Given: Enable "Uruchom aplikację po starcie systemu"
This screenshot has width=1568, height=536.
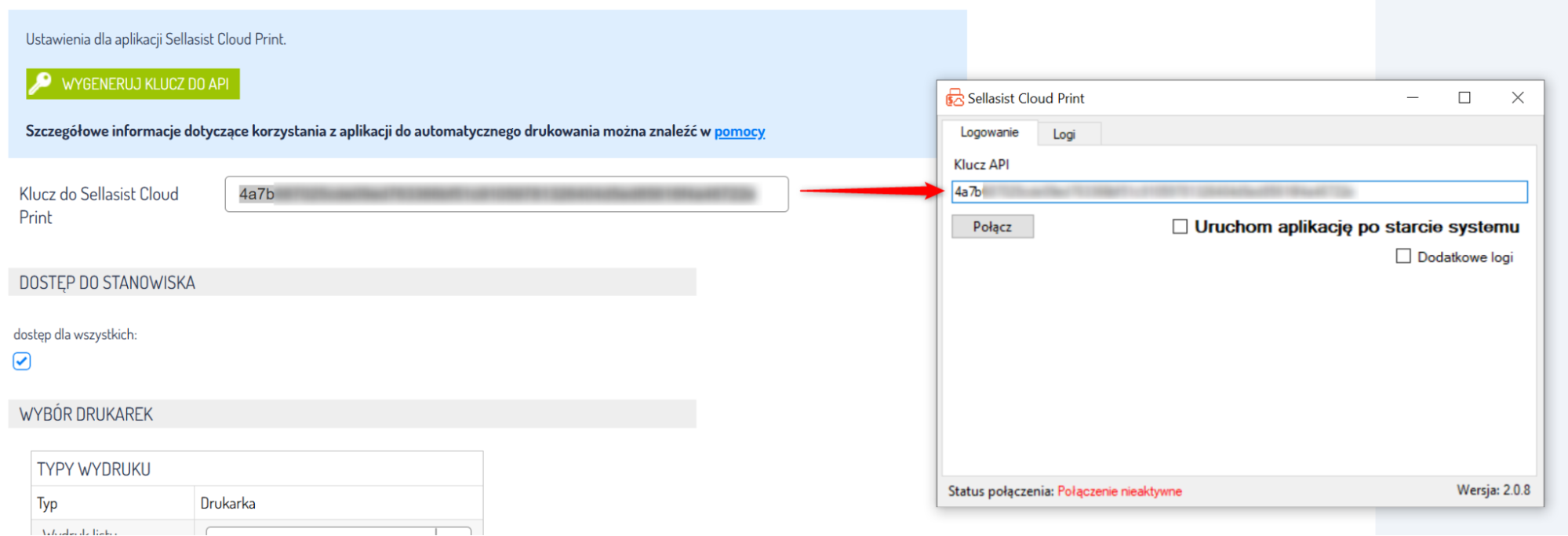Looking at the screenshot, I should tap(1180, 227).
